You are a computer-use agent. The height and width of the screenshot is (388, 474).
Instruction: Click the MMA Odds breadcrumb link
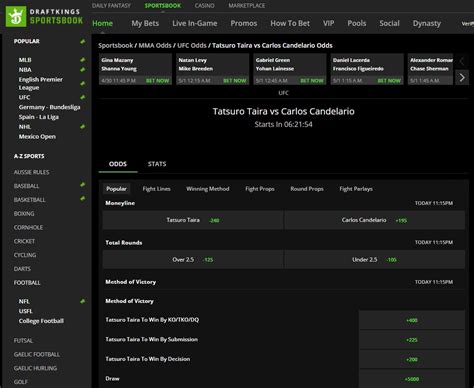coord(155,45)
